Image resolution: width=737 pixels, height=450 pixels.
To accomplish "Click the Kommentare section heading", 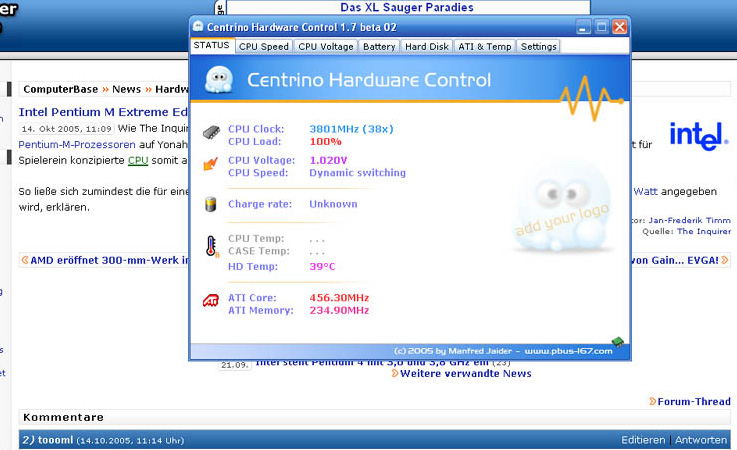I will [63, 417].
